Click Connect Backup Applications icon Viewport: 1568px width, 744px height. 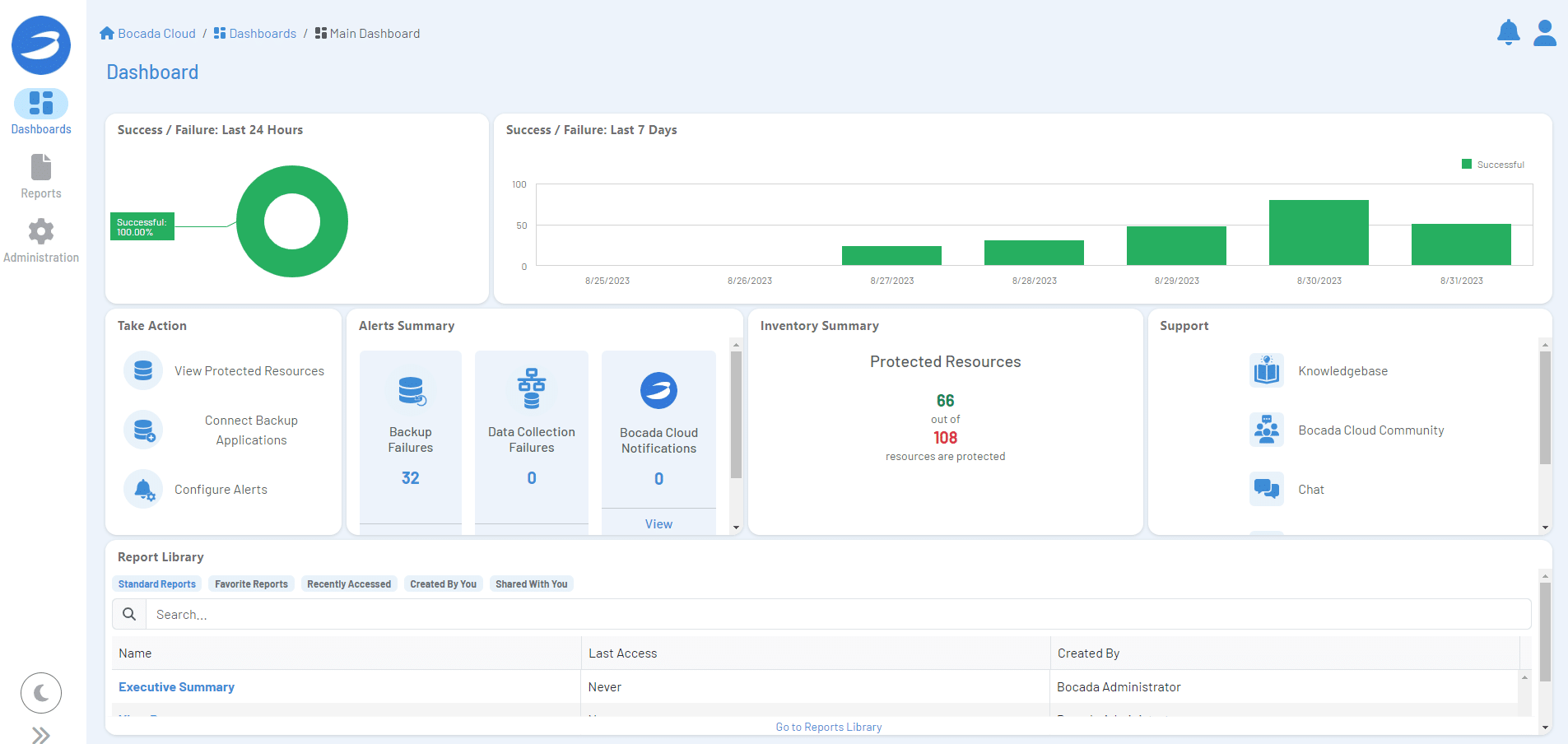[x=143, y=430]
